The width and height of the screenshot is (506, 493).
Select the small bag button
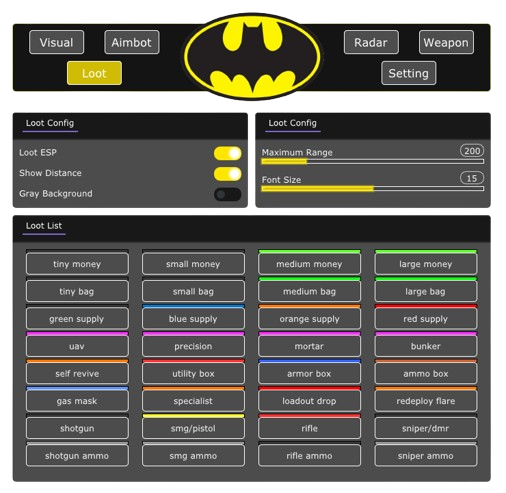pyautogui.click(x=193, y=291)
